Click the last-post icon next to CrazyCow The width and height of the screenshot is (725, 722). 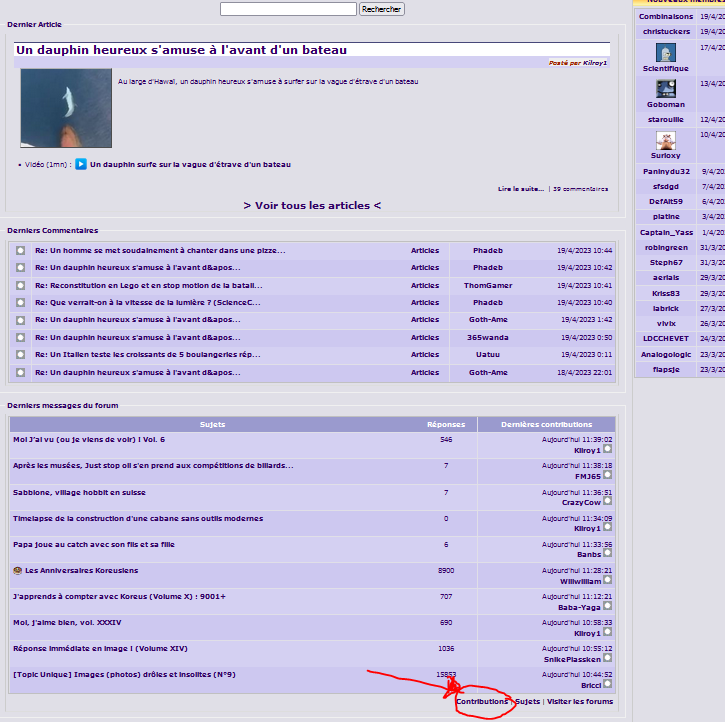607,502
